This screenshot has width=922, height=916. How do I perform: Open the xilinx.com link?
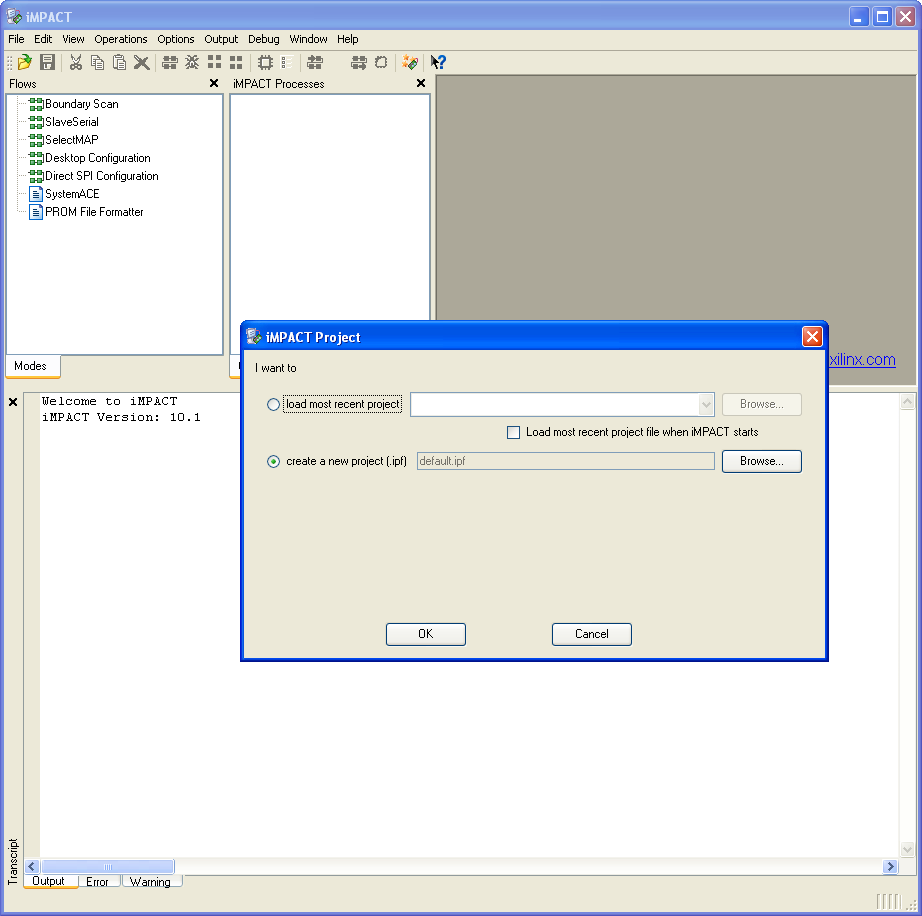(862, 359)
